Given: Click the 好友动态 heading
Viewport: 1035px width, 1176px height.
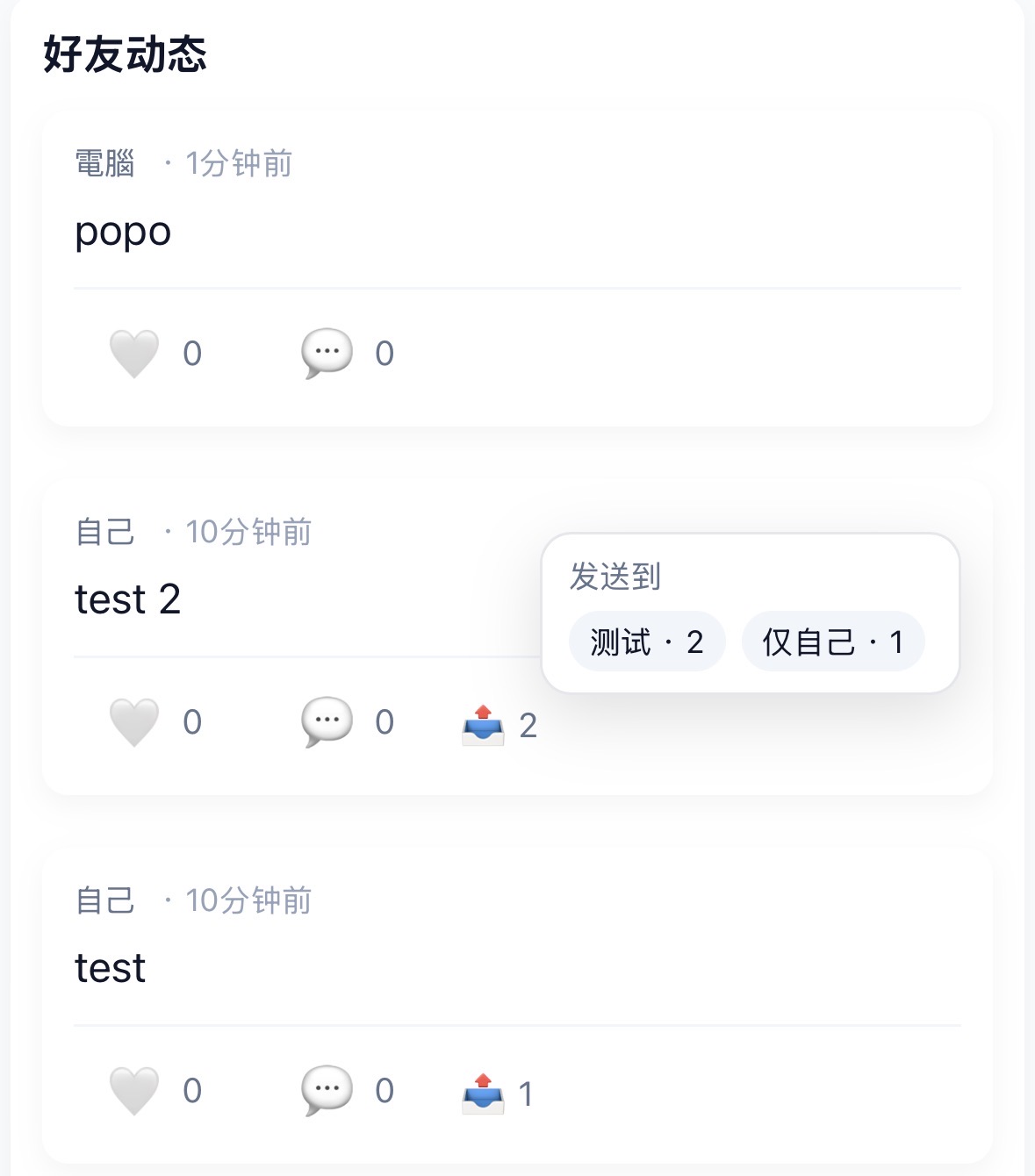Looking at the screenshot, I should pyautogui.click(x=125, y=54).
